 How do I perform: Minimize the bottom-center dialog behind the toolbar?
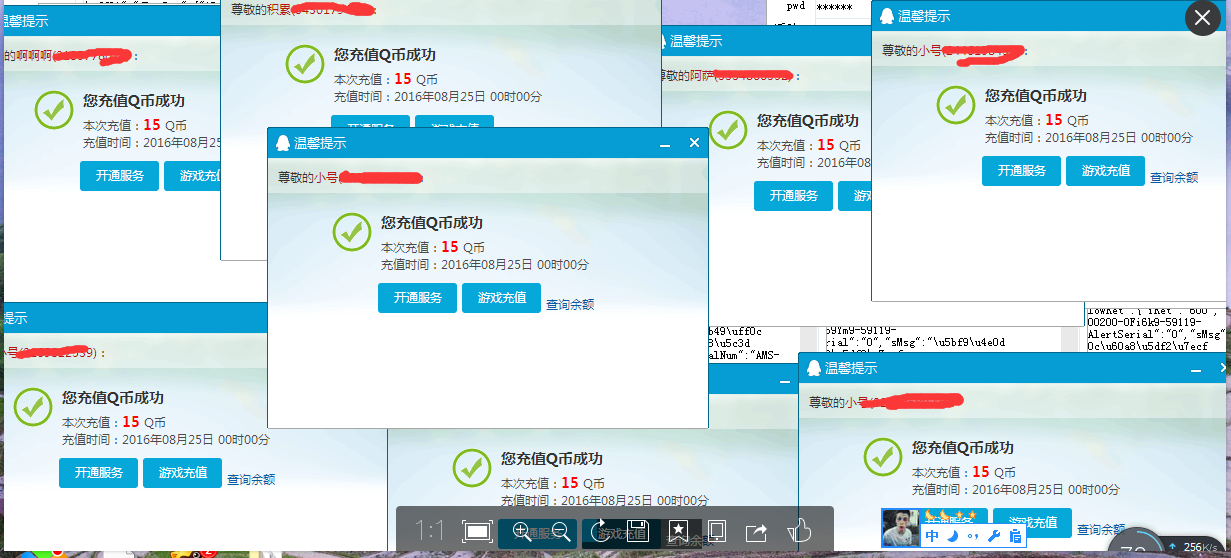pos(784,380)
